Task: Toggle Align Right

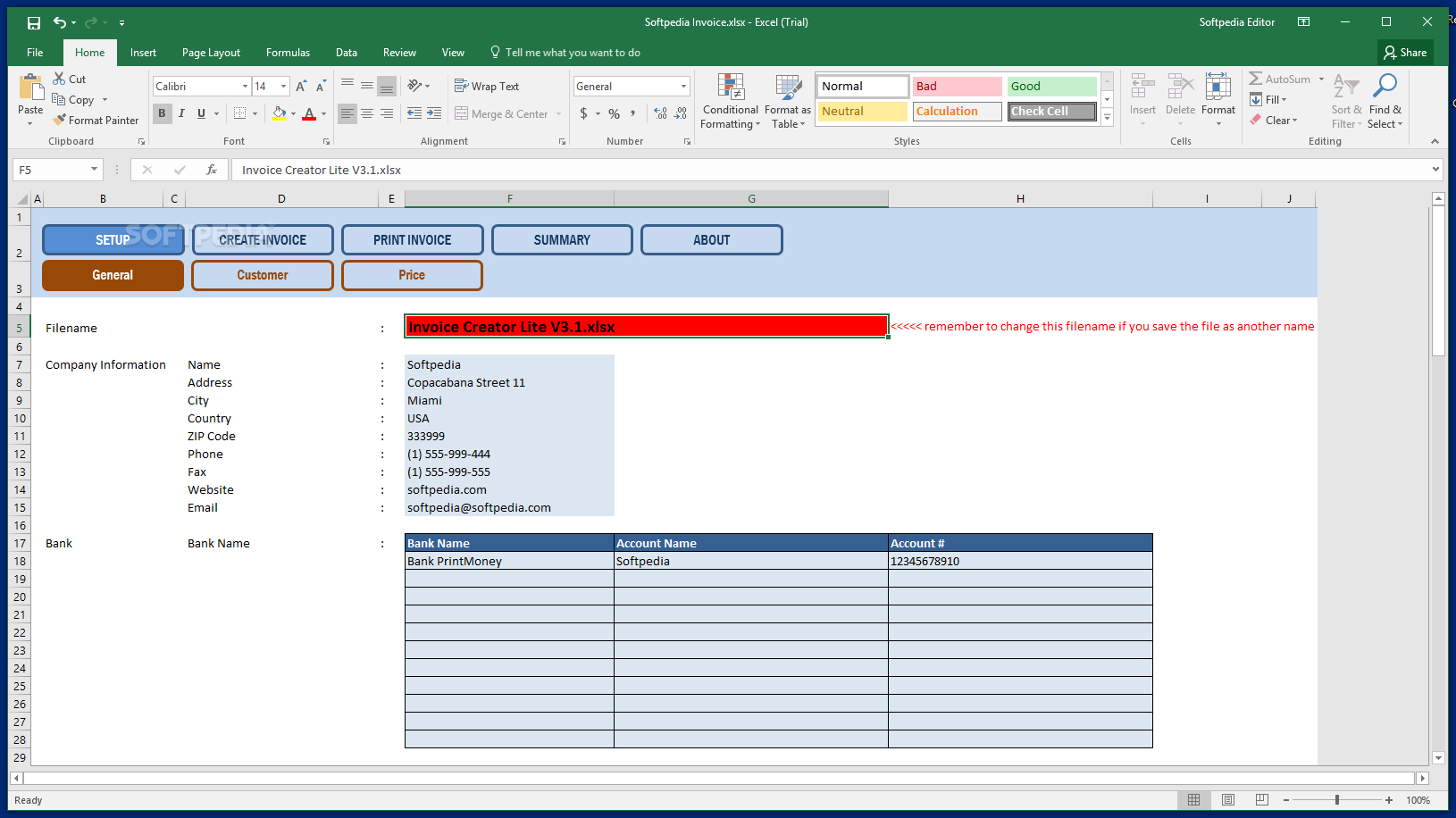Action: pos(387,113)
